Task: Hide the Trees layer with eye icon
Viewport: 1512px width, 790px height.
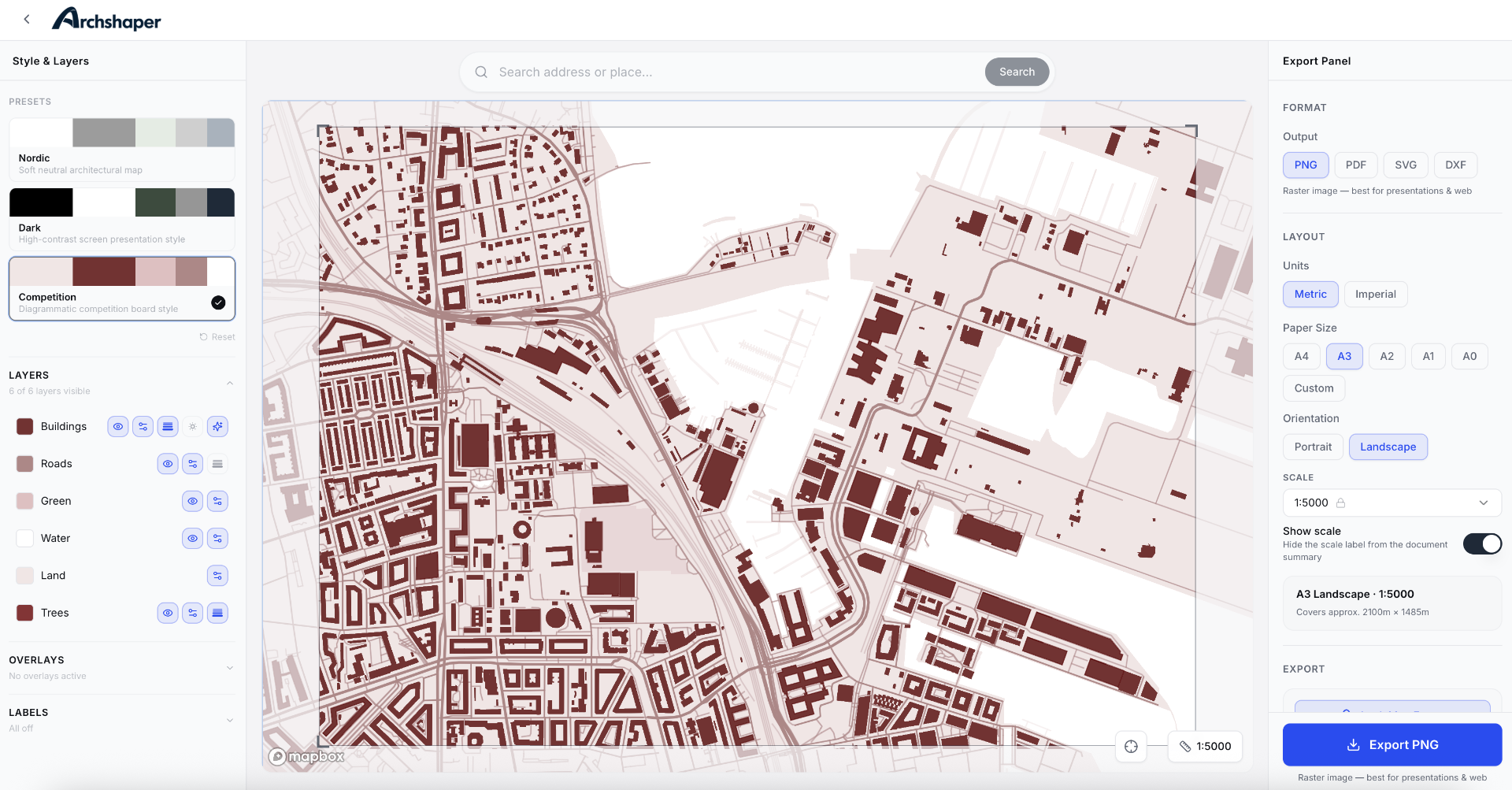Action: point(168,613)
